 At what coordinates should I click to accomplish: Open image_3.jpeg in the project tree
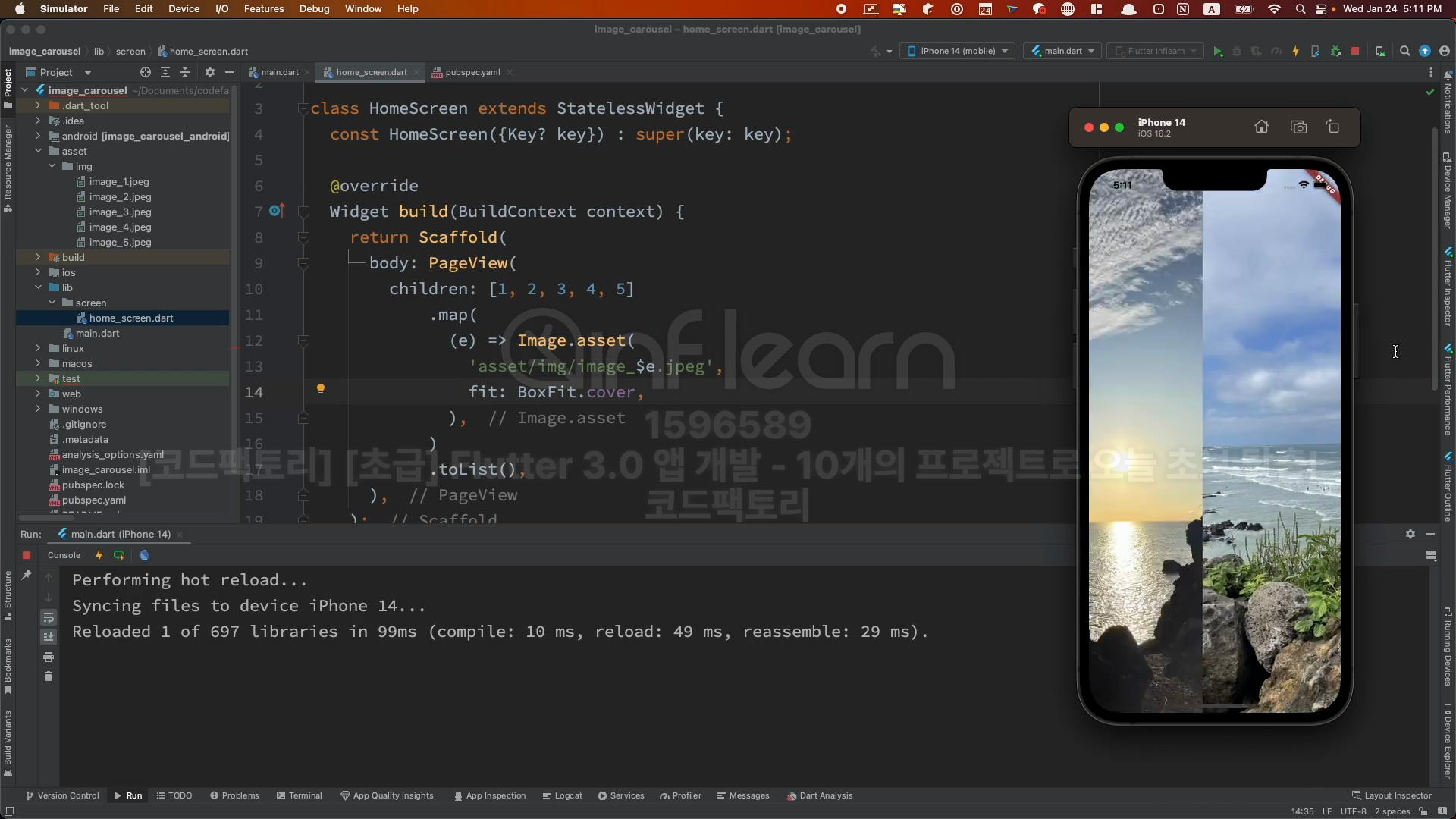(x=120, y=212)
